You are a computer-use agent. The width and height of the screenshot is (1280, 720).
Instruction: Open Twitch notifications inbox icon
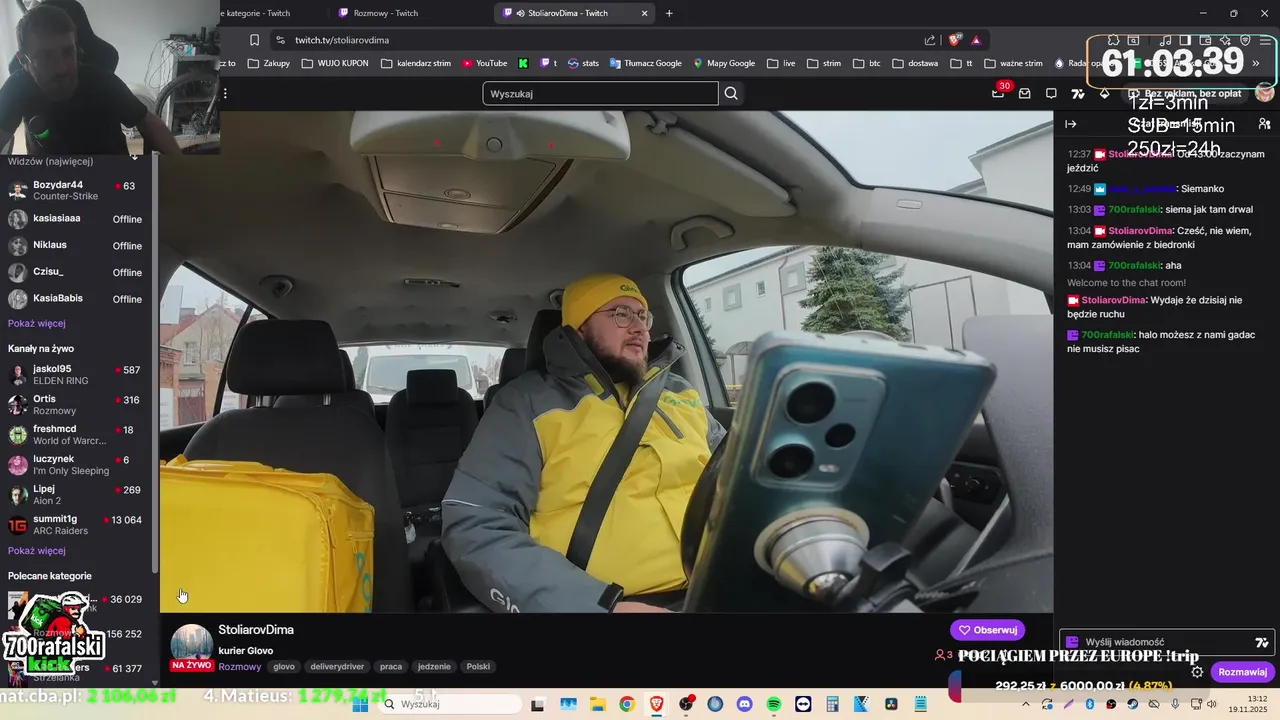pos(1024,93)
